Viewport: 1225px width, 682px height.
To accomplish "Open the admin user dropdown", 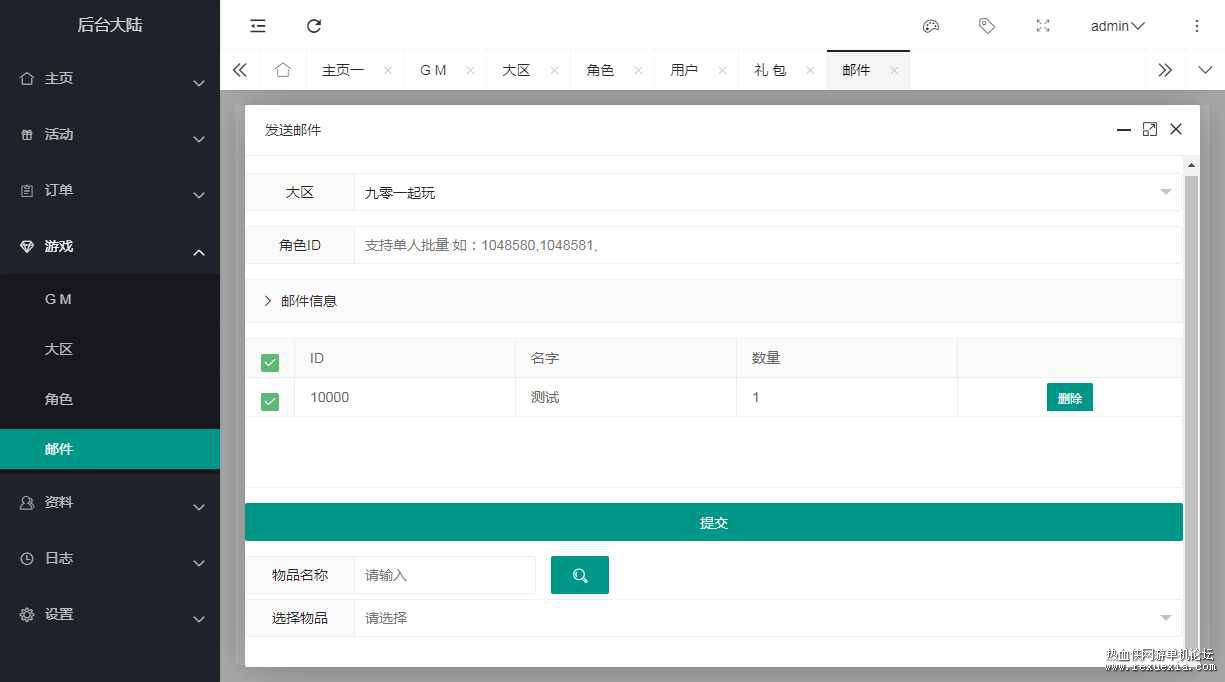I will pyautogui.click(x=1117, y=26).
